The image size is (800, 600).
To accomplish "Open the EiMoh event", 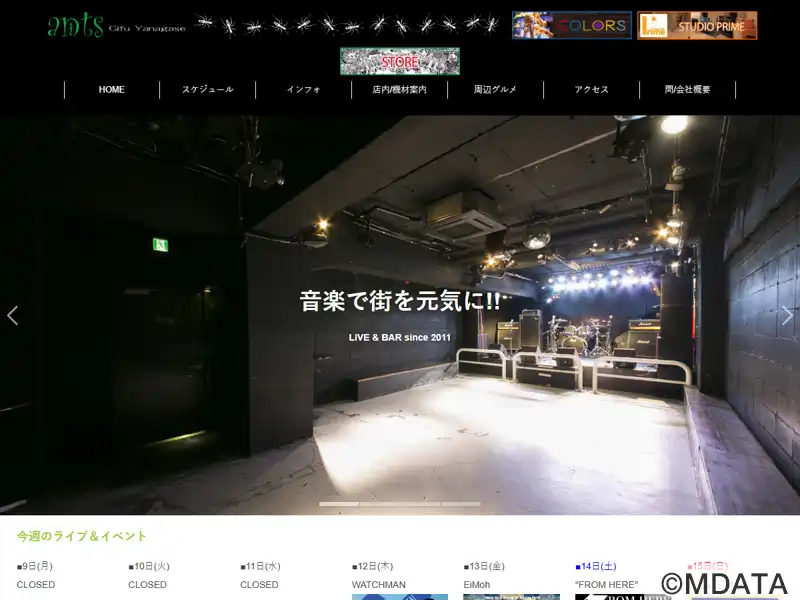I will [x=477, y=585].
